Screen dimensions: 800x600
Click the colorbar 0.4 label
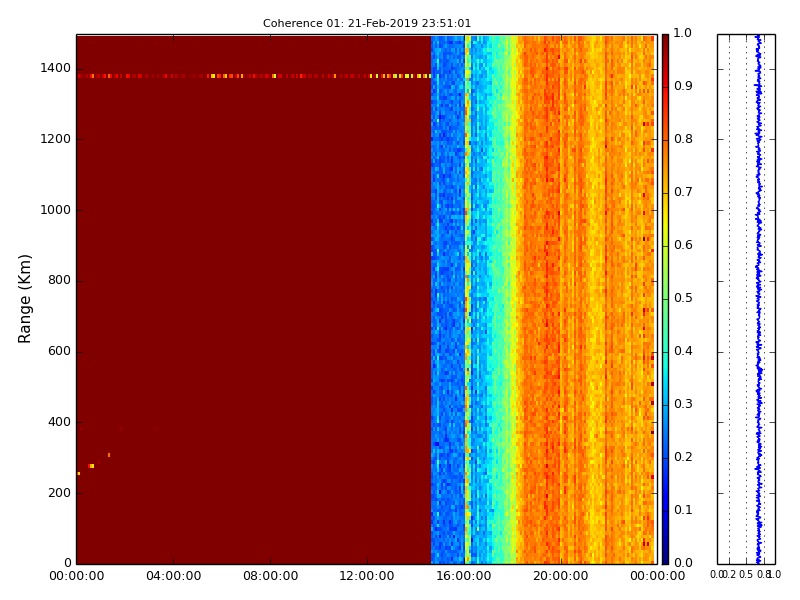click(x=683, y=351)
